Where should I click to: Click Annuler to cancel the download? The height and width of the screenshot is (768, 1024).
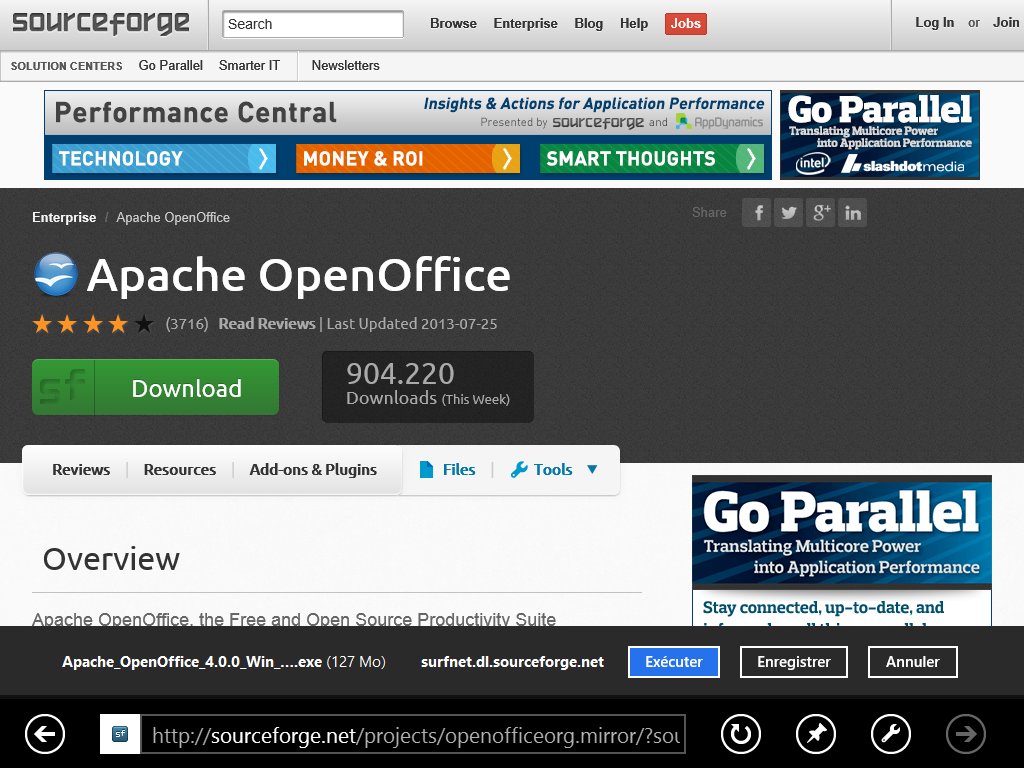tap(912, 662)
